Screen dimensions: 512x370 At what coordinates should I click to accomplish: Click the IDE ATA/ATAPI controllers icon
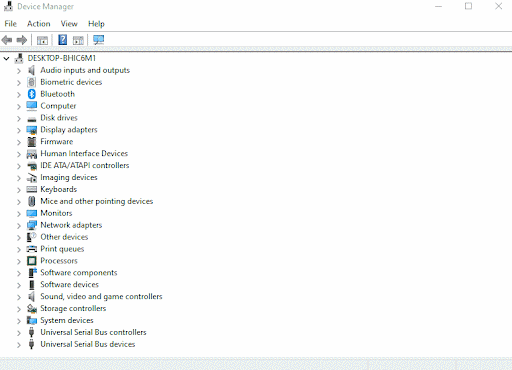coord(32,166)
